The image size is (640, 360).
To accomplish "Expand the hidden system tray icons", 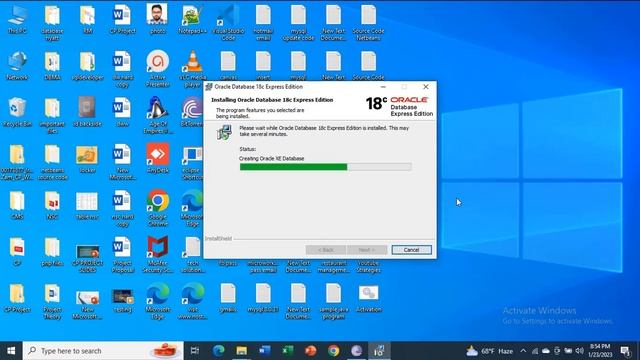I will [x=523, y=351].
